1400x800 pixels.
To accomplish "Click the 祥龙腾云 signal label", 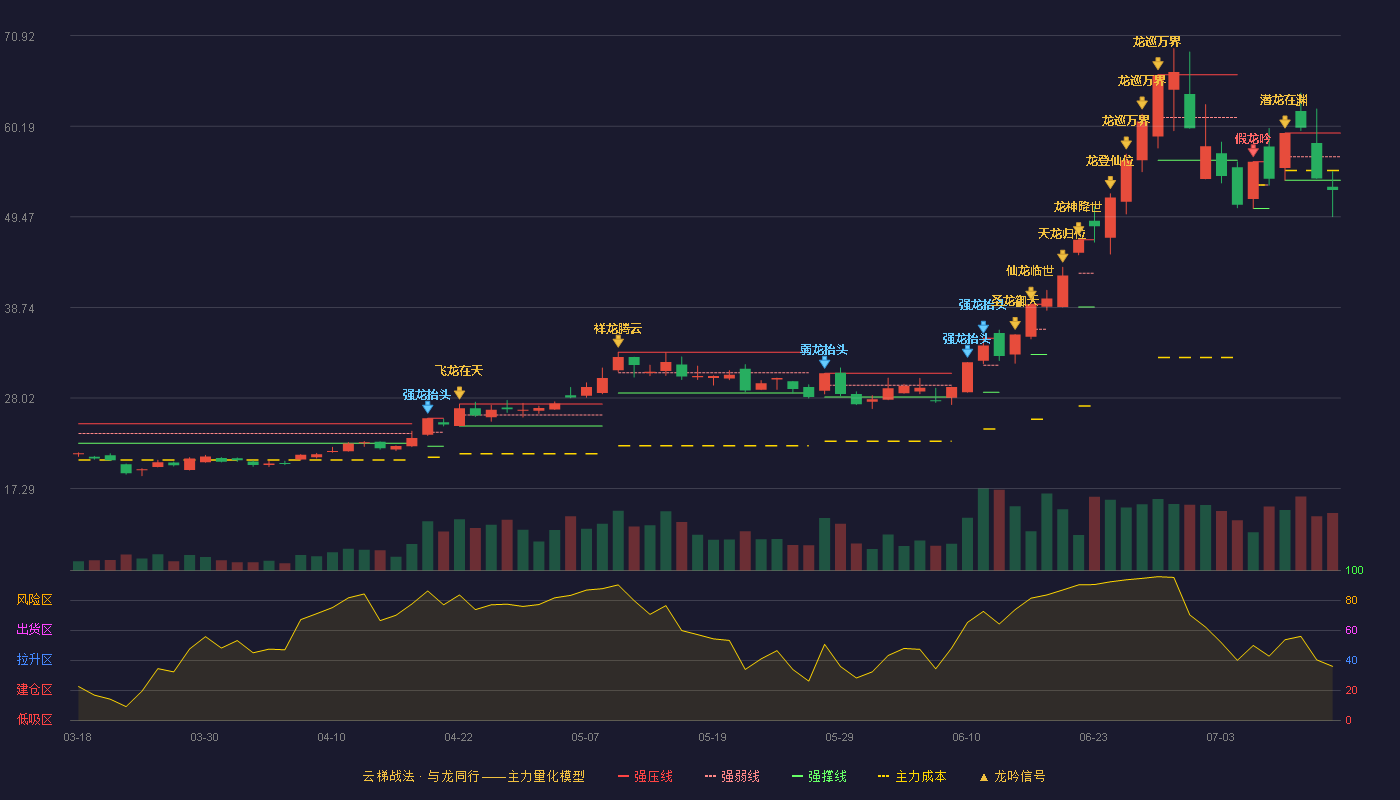I will (x=618, y=329).
